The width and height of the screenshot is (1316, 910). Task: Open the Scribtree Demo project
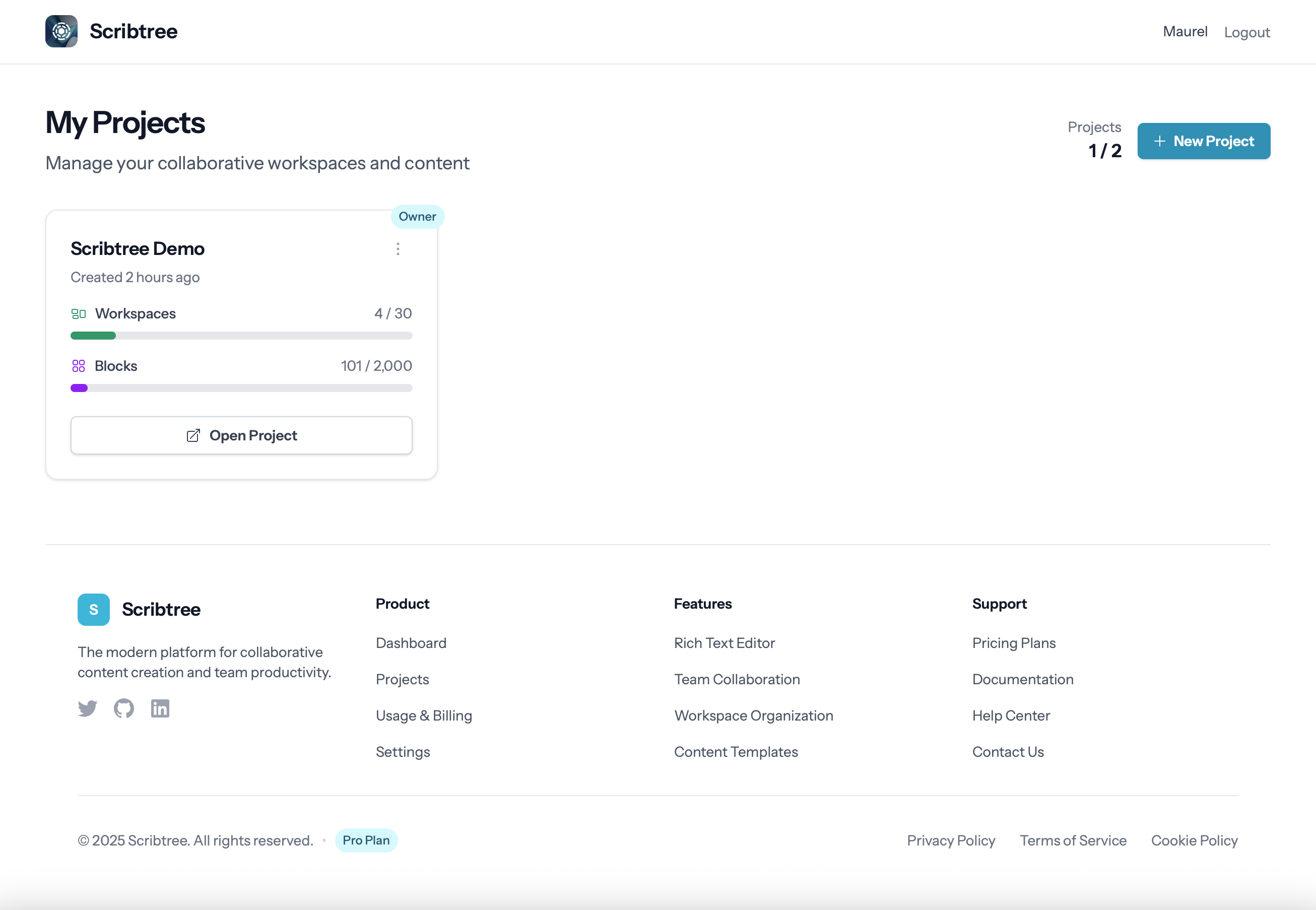point(242,436)
